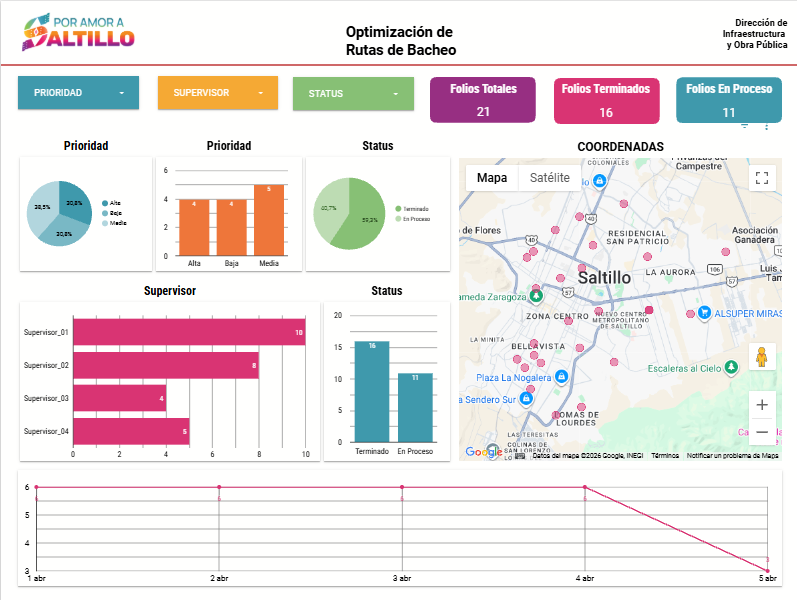Select Terminado in the Status pie legend
This screenshot has height=600, width=797.
coord(412,209)
